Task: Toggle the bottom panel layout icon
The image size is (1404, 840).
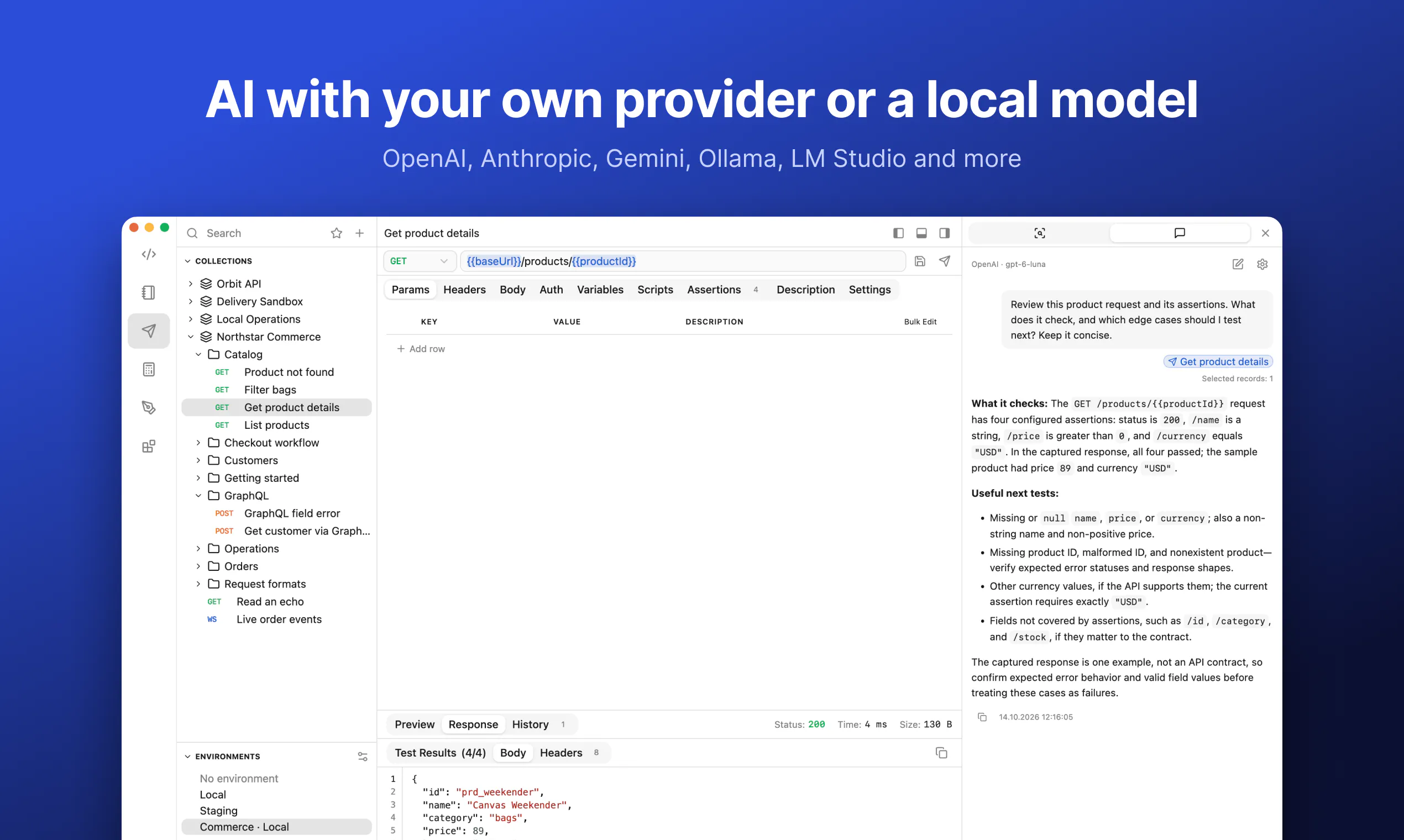Action: click(x=921, y=233)
